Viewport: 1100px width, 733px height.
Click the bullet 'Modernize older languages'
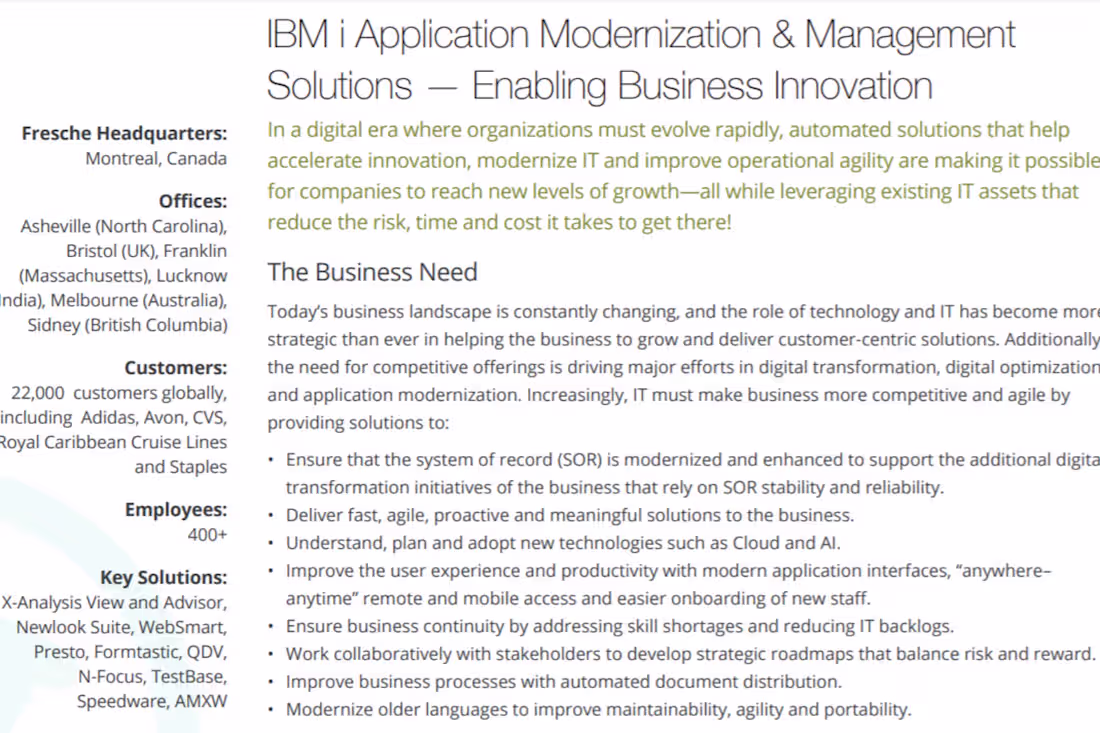pyautogui.click(x=598, y=709)
